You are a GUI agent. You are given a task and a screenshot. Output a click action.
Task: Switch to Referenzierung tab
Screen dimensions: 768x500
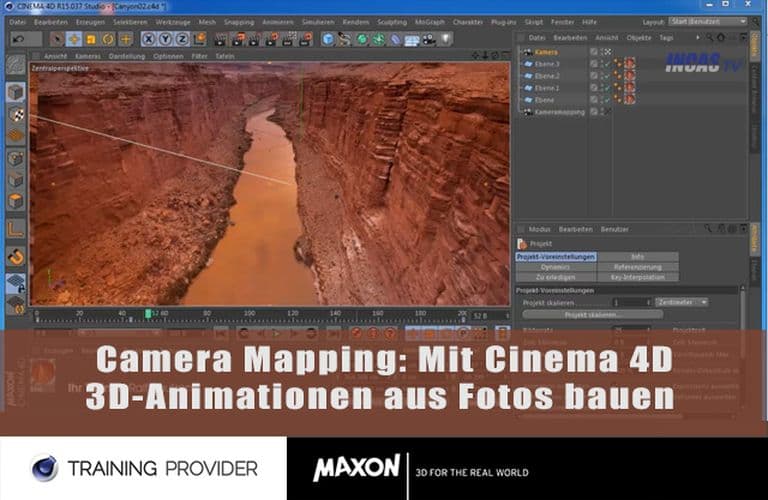(x=638, y=267)
